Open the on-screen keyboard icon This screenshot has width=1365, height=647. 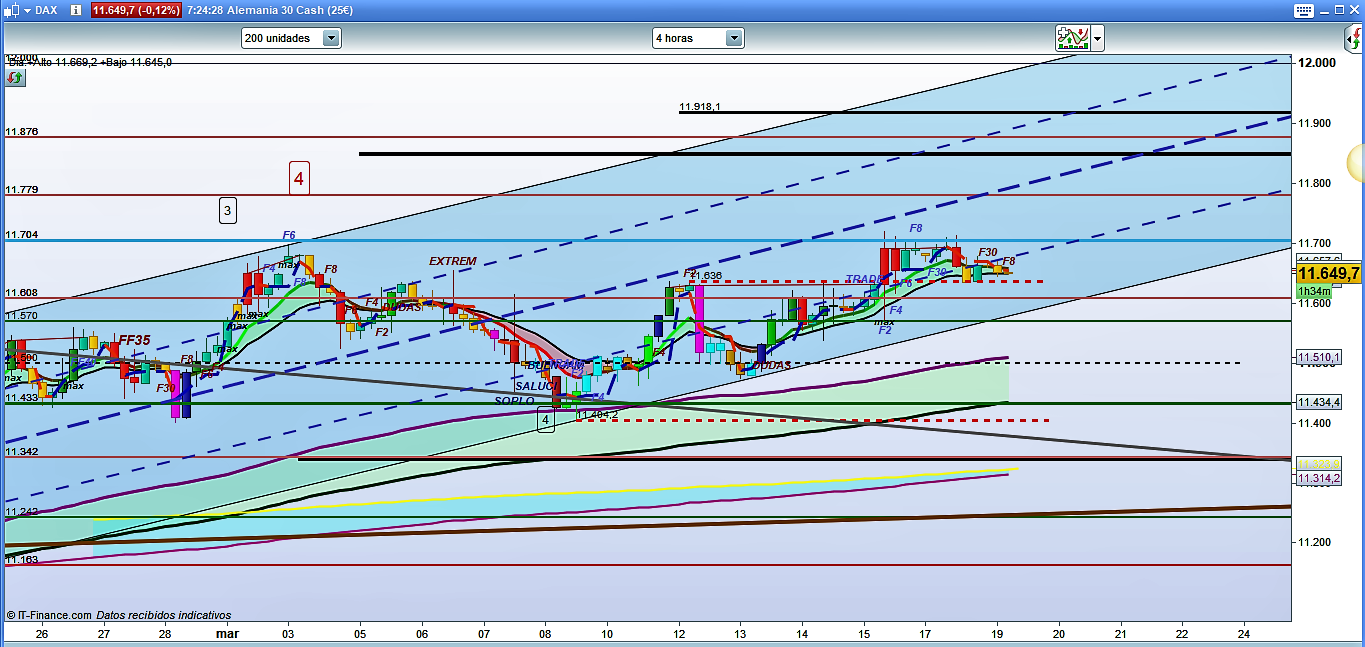pos(1303,10)
